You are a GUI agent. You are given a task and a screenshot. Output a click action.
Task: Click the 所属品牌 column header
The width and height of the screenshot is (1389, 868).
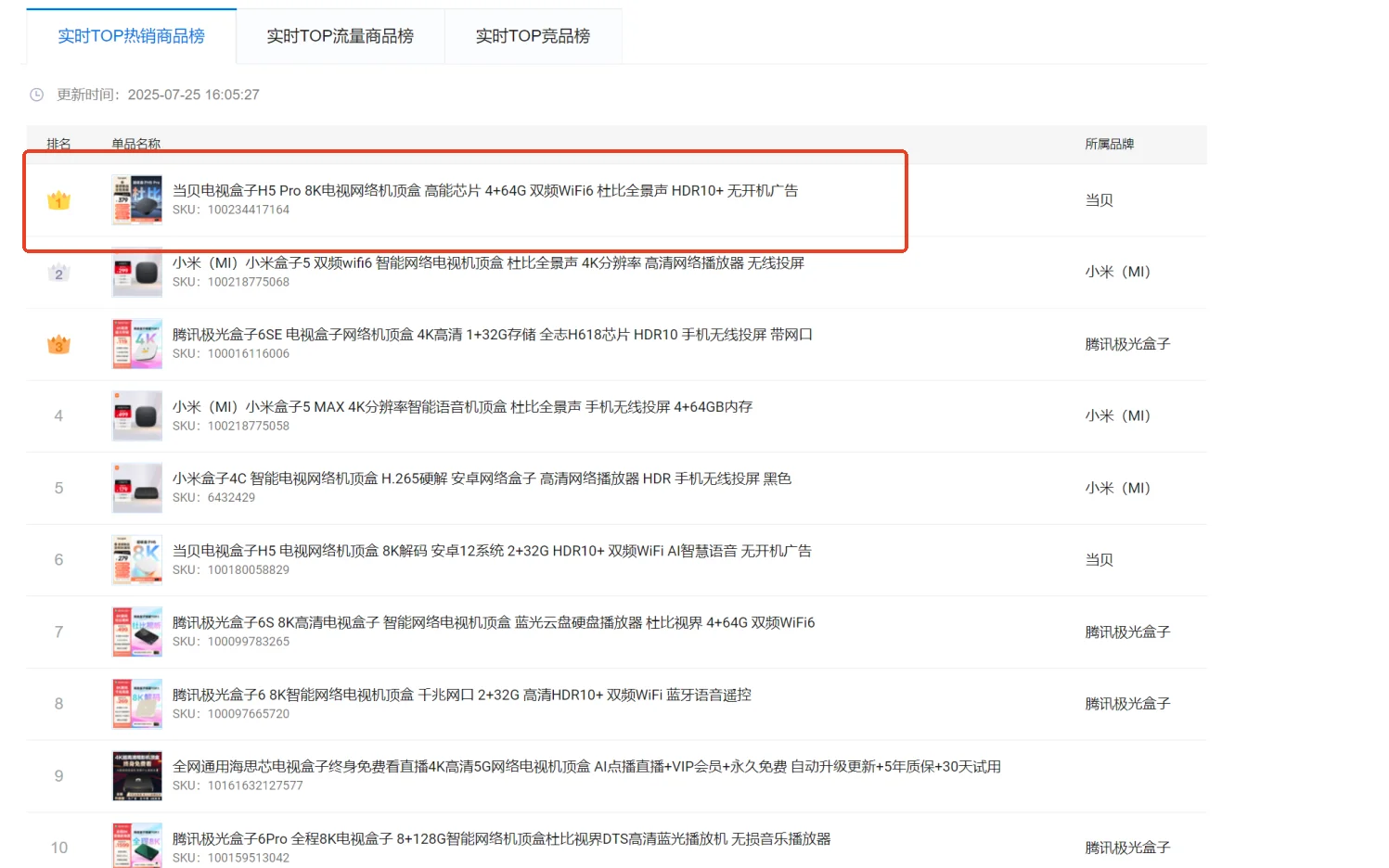(1110, 144)
